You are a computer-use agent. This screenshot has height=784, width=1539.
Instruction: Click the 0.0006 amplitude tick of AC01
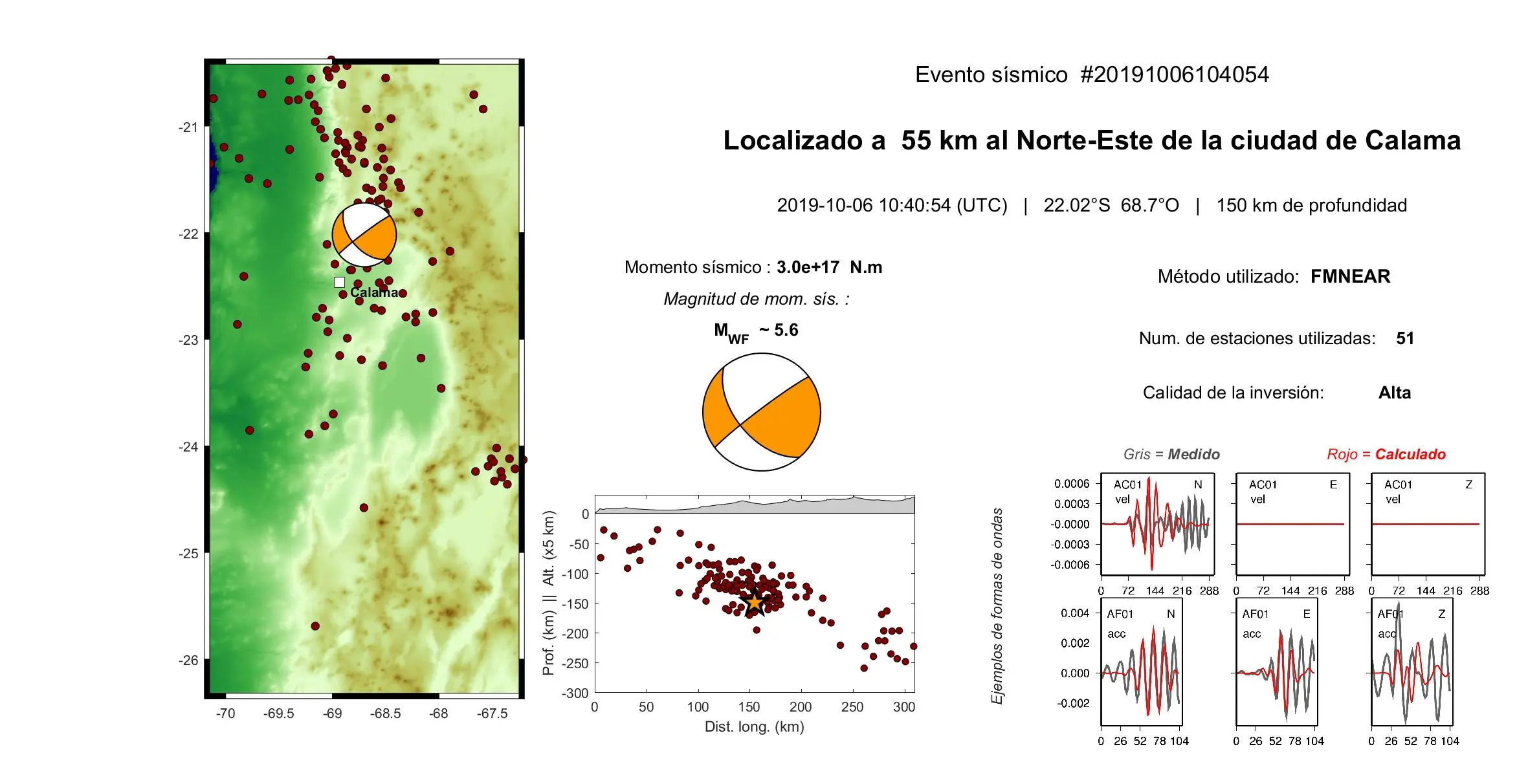1072,484
